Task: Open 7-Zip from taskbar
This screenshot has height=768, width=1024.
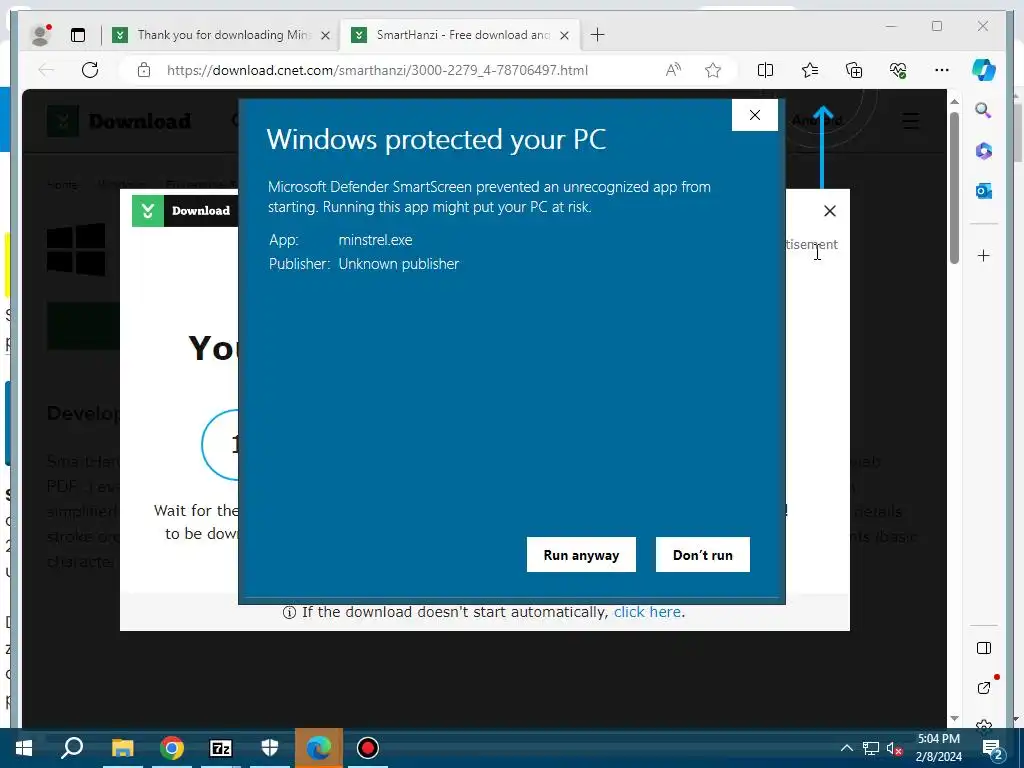Action: (x=221, y=748)
